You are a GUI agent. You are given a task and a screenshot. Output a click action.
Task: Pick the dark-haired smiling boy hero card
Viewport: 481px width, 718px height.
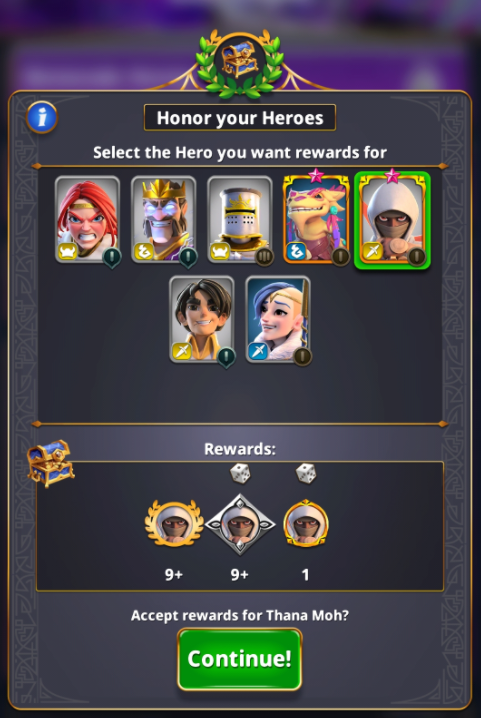[202, 319]
